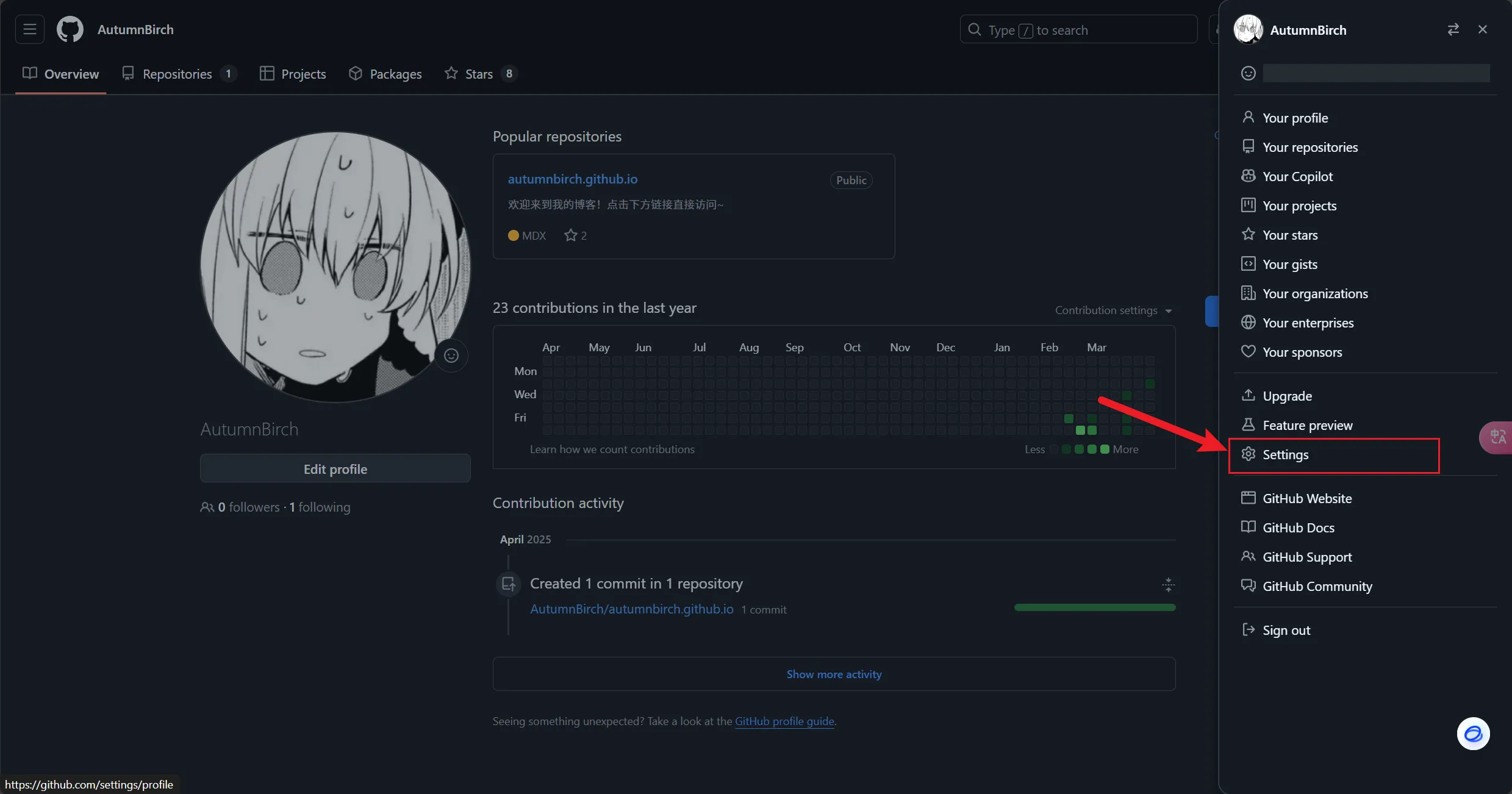Open the 1 following link

coord(320,507)
